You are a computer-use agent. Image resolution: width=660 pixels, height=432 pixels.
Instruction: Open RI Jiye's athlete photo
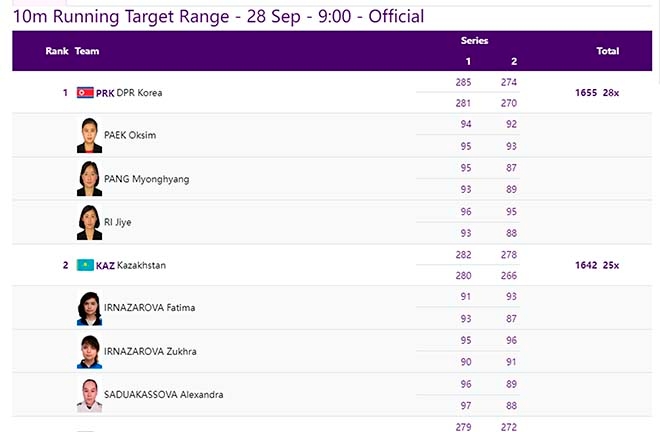[x=89, y=222]
